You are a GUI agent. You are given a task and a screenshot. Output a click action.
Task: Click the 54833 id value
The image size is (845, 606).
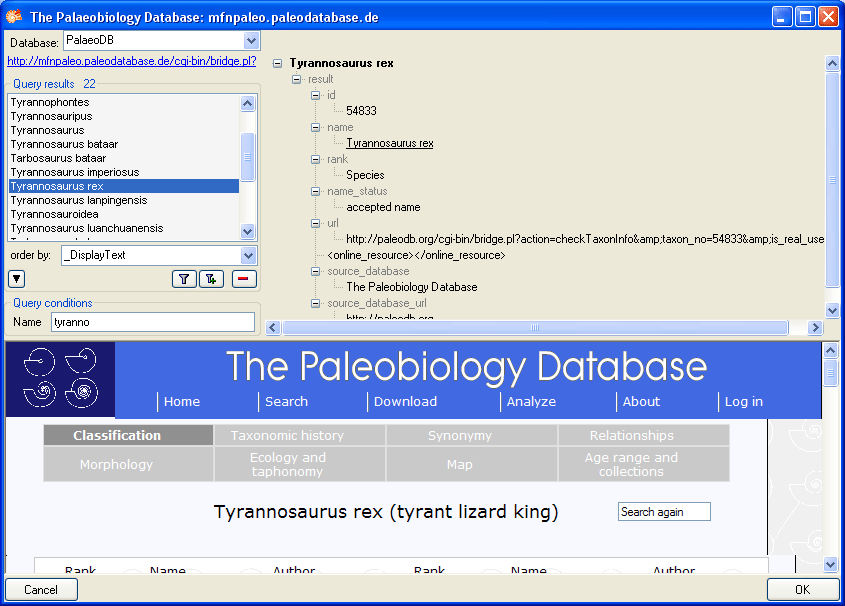click(361, 111)
